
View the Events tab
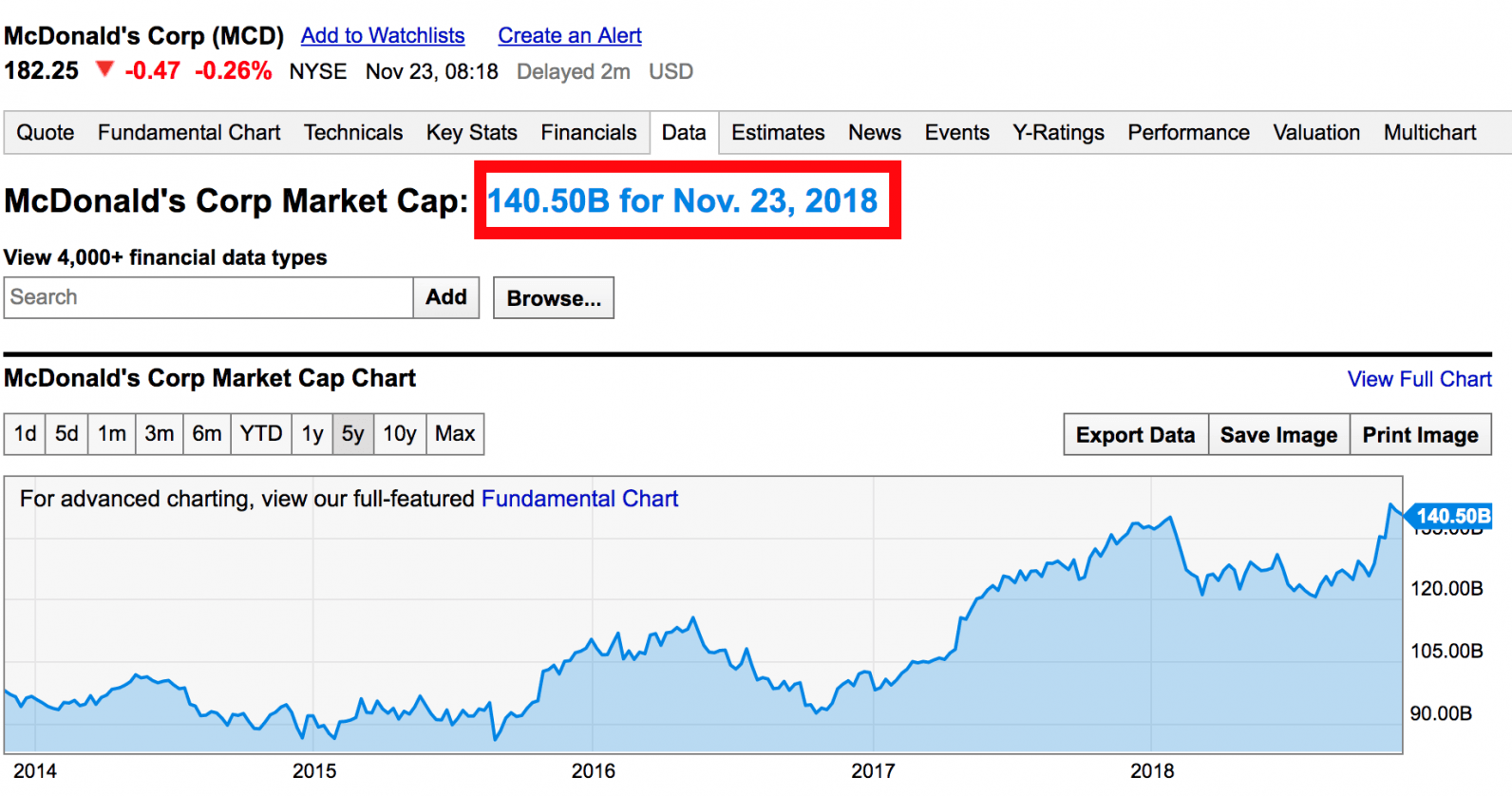coord(957,132)
